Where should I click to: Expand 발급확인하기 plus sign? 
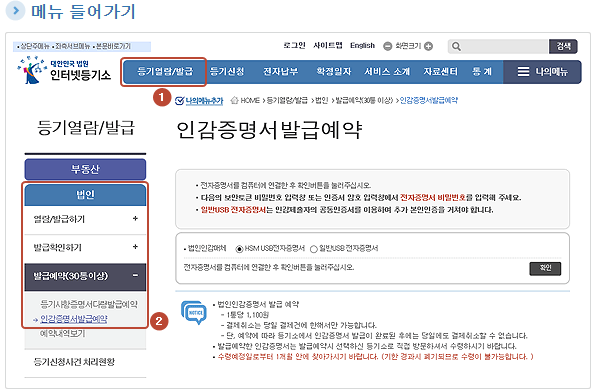point(135,247)
